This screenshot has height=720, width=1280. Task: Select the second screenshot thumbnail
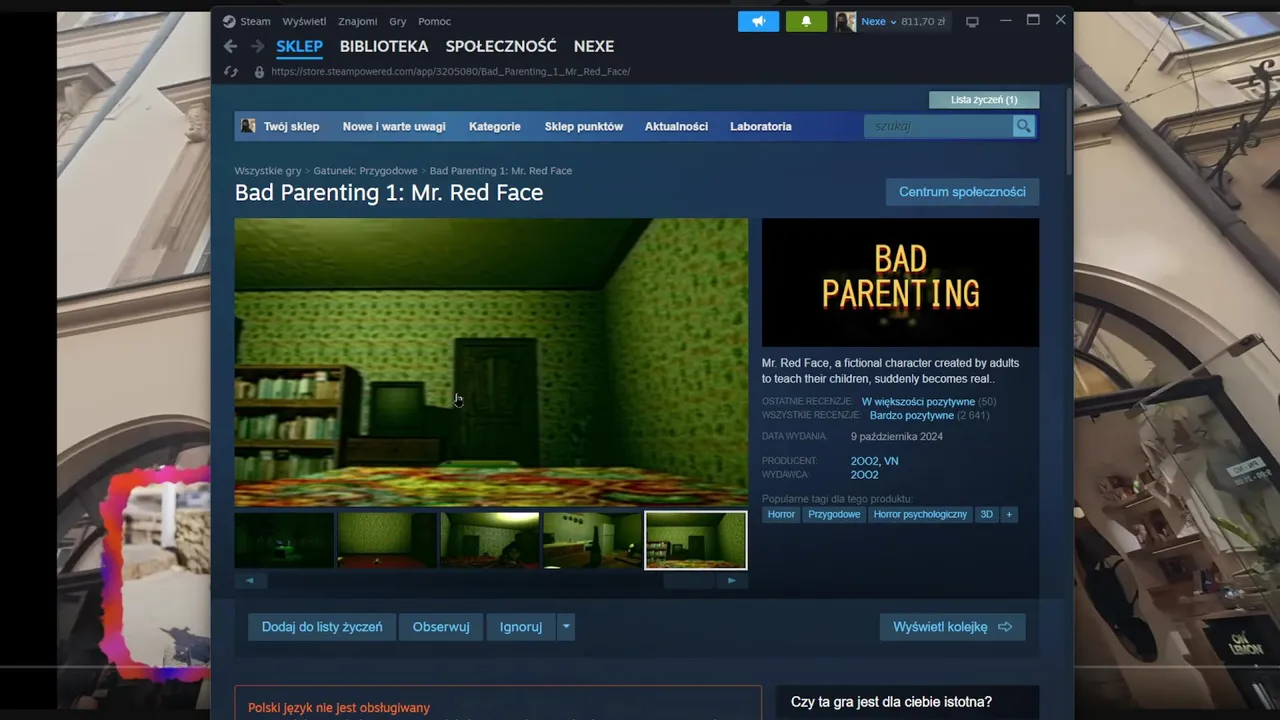pos(387,540)
